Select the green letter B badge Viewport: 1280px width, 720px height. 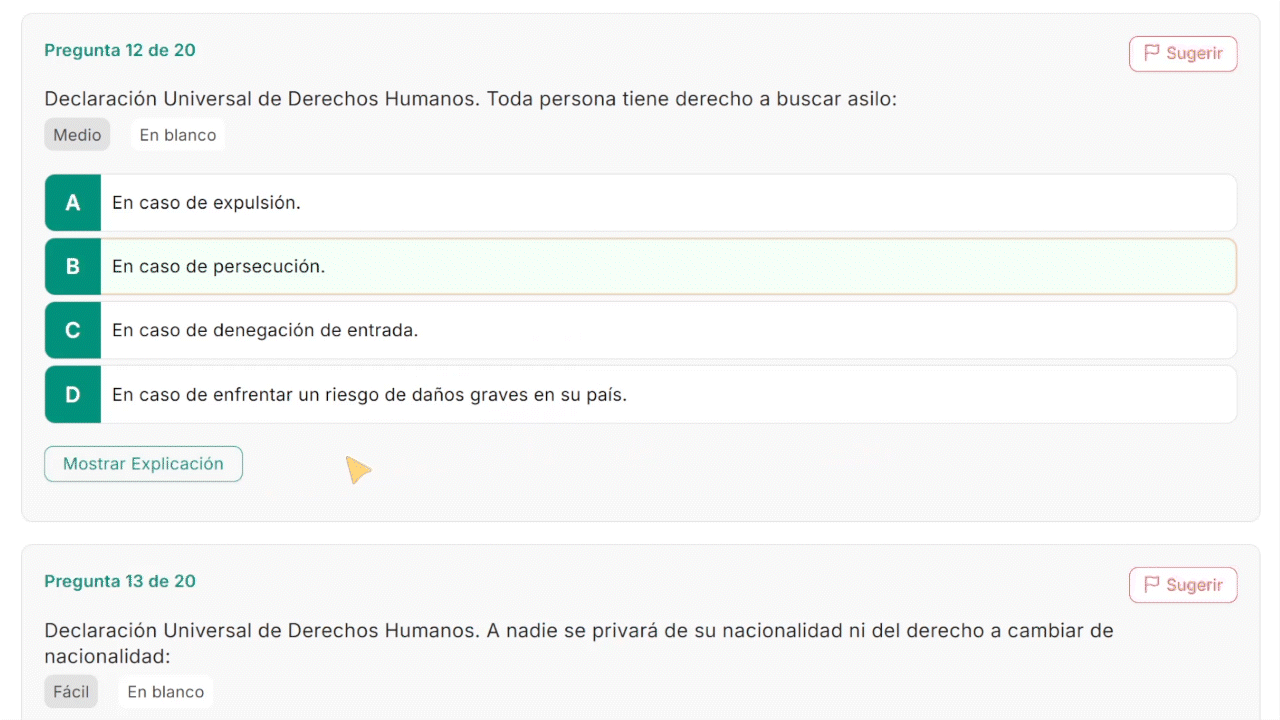pos(73,267)
